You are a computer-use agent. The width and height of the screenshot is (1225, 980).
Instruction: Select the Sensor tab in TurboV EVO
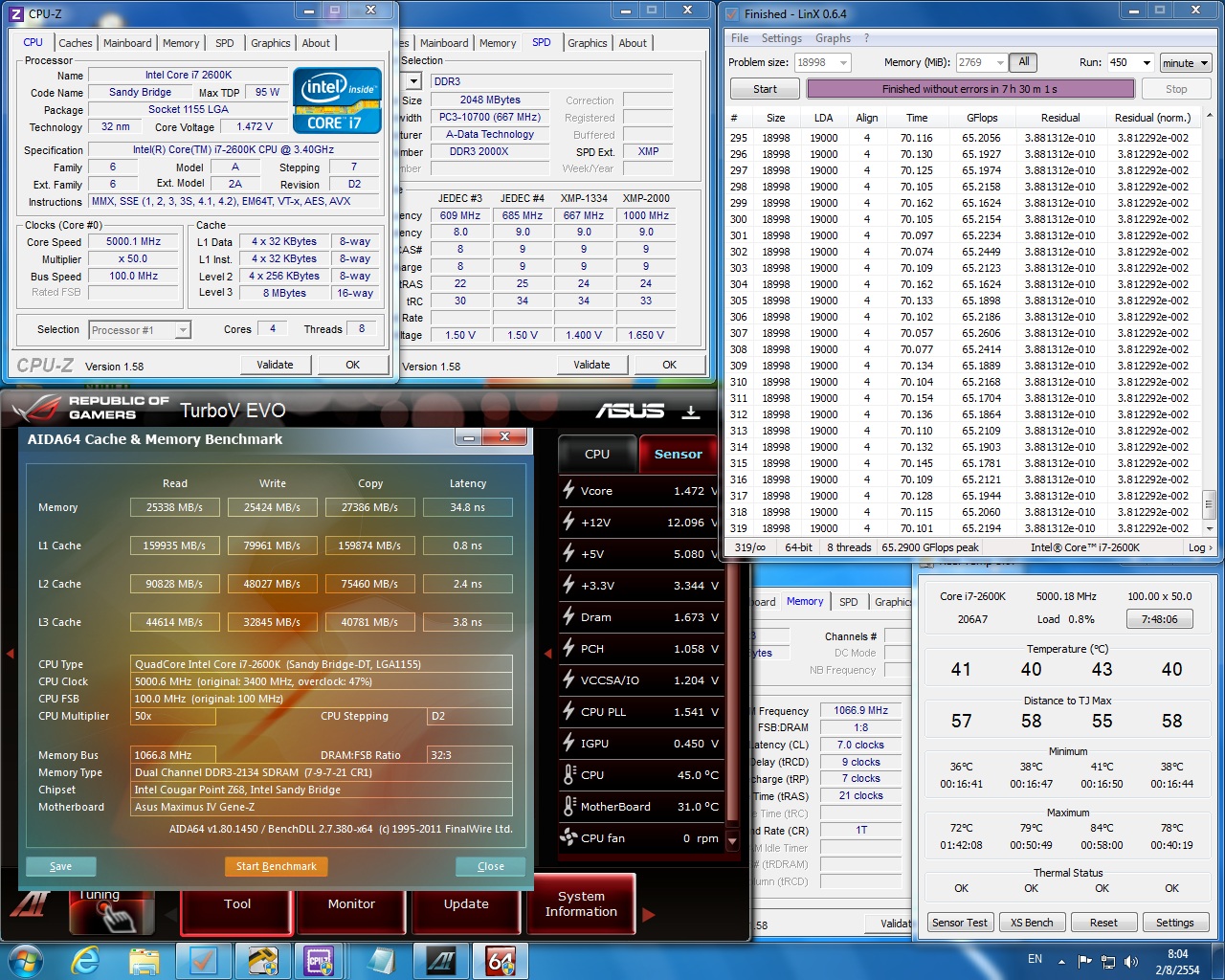pos(678,454)
